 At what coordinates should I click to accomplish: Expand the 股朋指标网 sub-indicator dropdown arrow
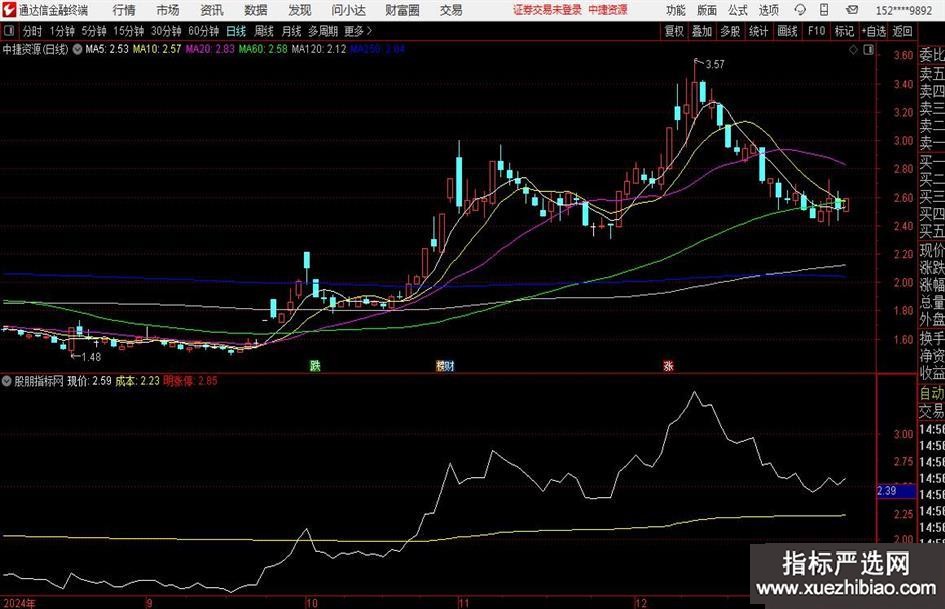(7, 381)
